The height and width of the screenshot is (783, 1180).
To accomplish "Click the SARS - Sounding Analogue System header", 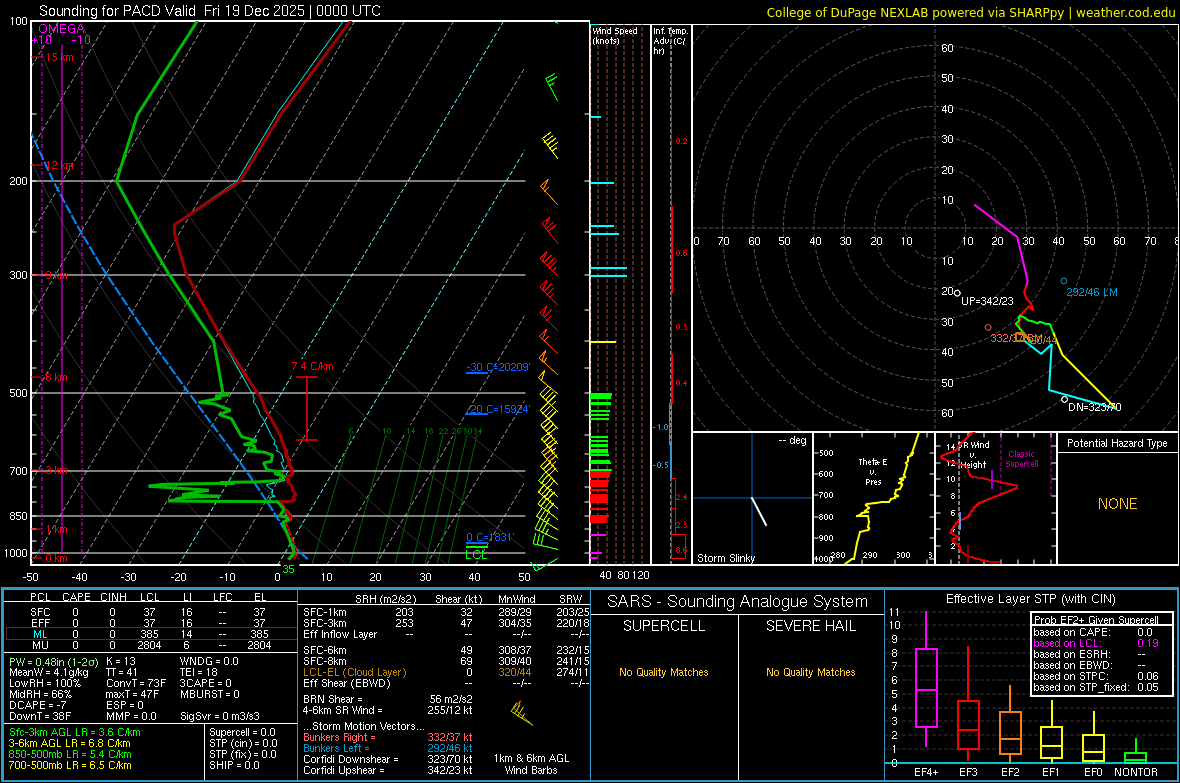I will [x=737, y=602].
